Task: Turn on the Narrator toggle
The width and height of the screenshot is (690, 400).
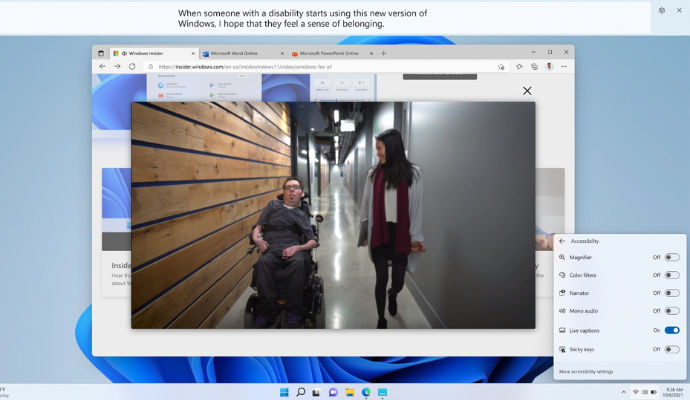Action: (x=672, y=293)
